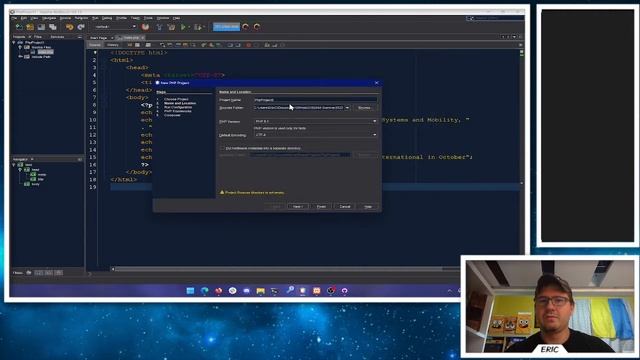640x360 pixels.
Task: Click the Help button in dialog
Action: tap(368, 207)
